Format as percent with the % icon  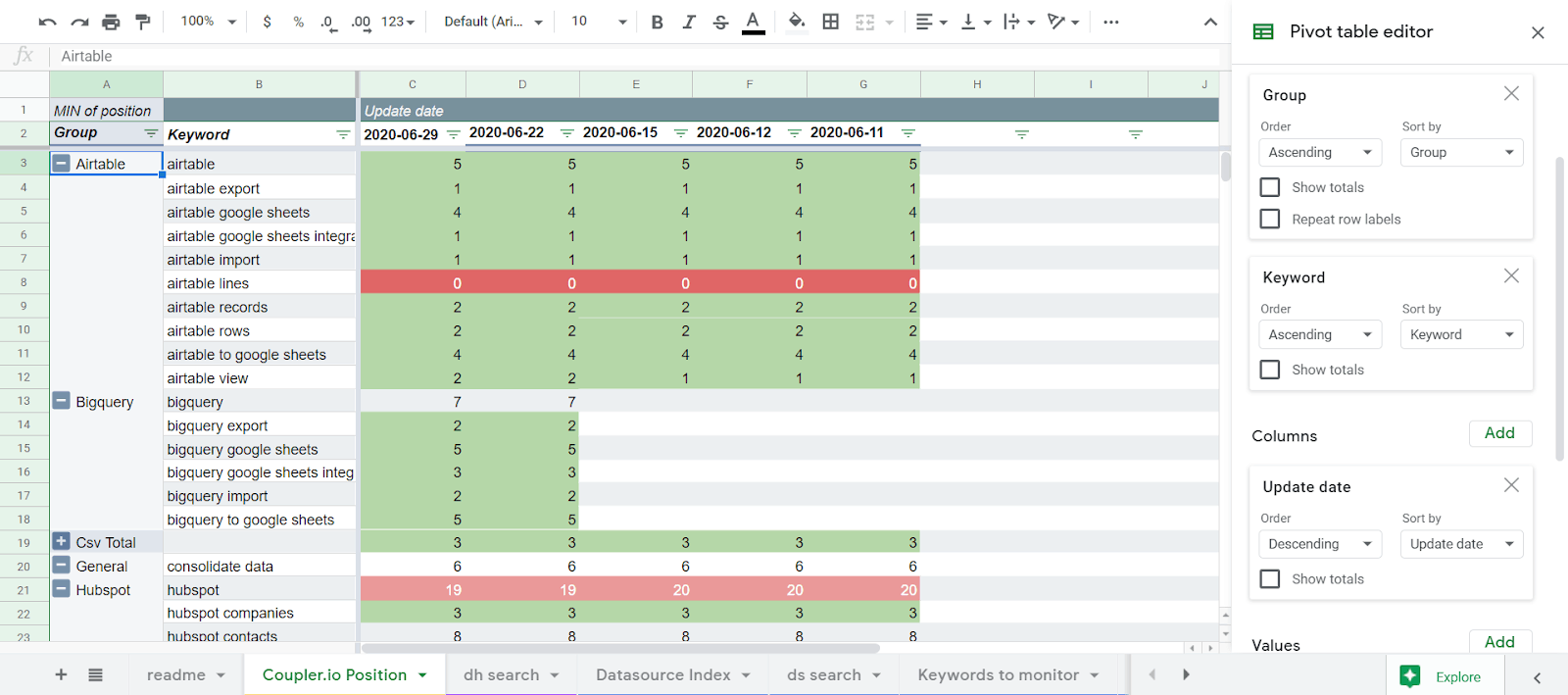[x=298, y=22]
